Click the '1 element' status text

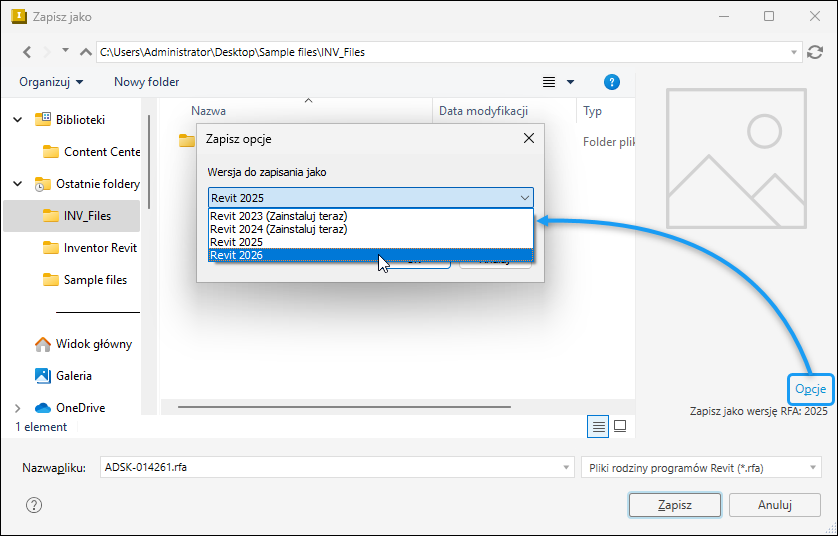click(x=41, y=427)
